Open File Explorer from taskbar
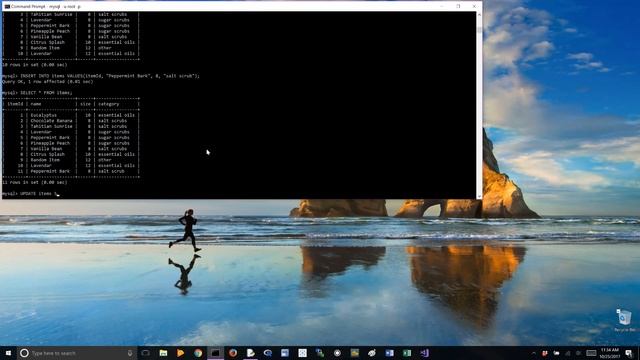 (x=163, y=353)
